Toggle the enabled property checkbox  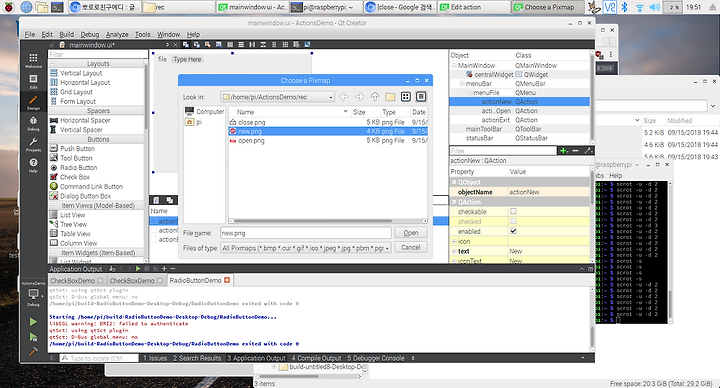pos(513,231)
